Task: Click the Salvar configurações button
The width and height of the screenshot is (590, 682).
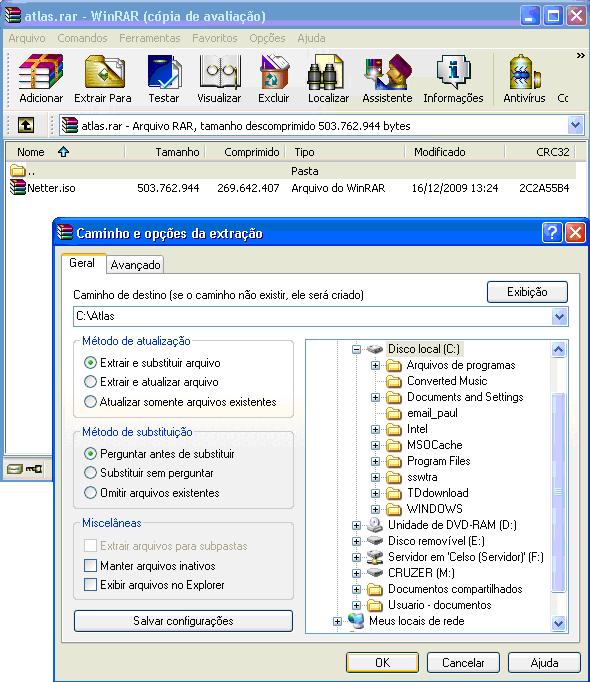Action: tap(183, 621)
